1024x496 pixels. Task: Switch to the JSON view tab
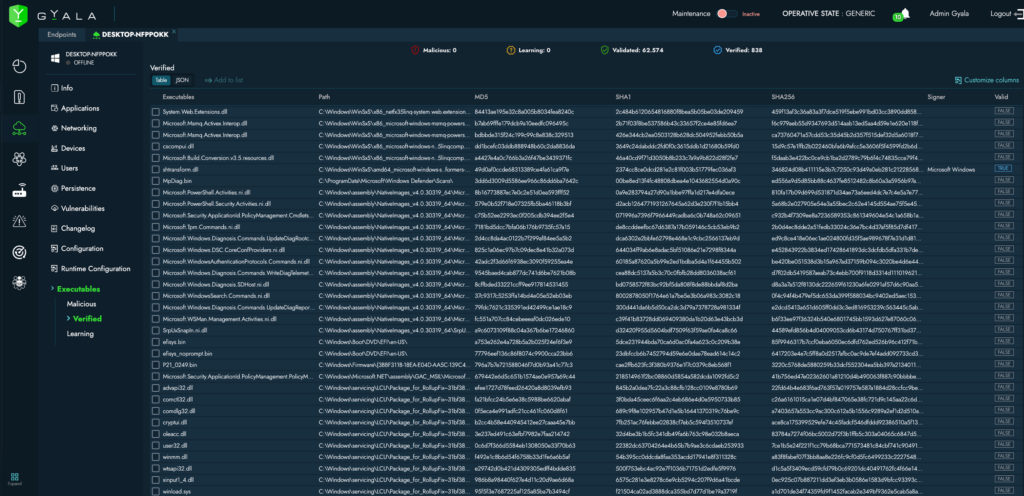[x=182, y=79]
